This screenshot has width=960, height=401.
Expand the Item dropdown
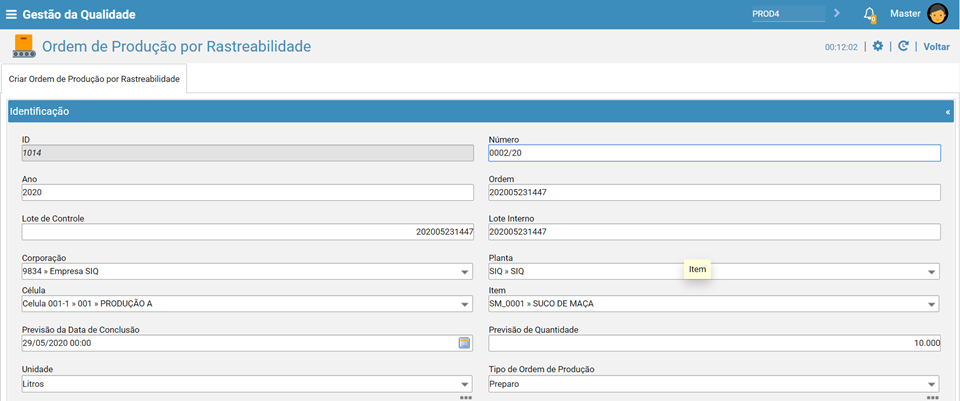point(932,304)
